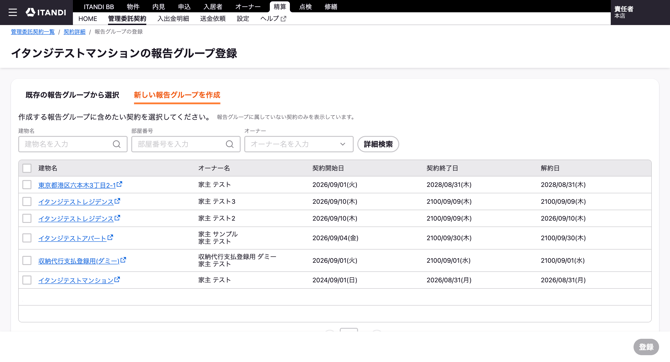Image resolution: width=670 pixels, height=362 pixels.
Task: Open the 契約詳細 breadcrumb link
Action: click(x=74, y=32)
